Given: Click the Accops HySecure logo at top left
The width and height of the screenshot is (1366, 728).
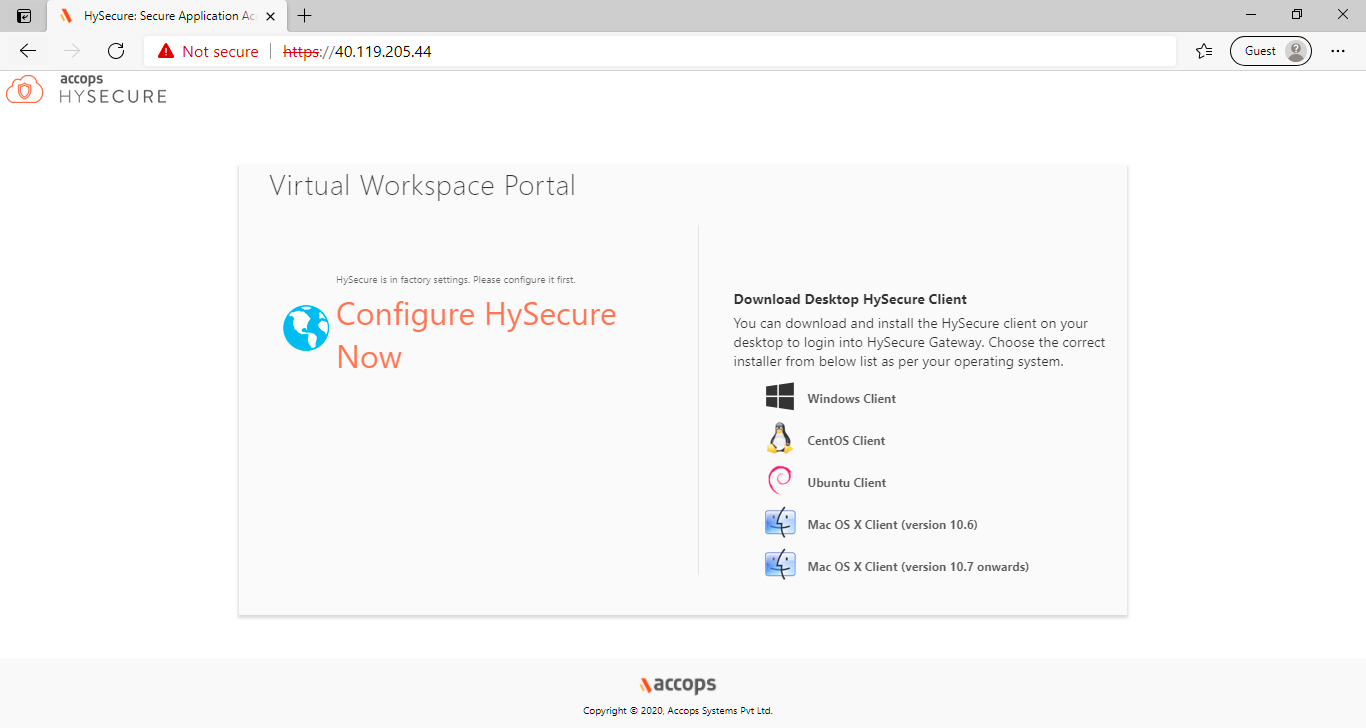Looking at the screenshot, I should pyautogui.click(x=86, y=89).
